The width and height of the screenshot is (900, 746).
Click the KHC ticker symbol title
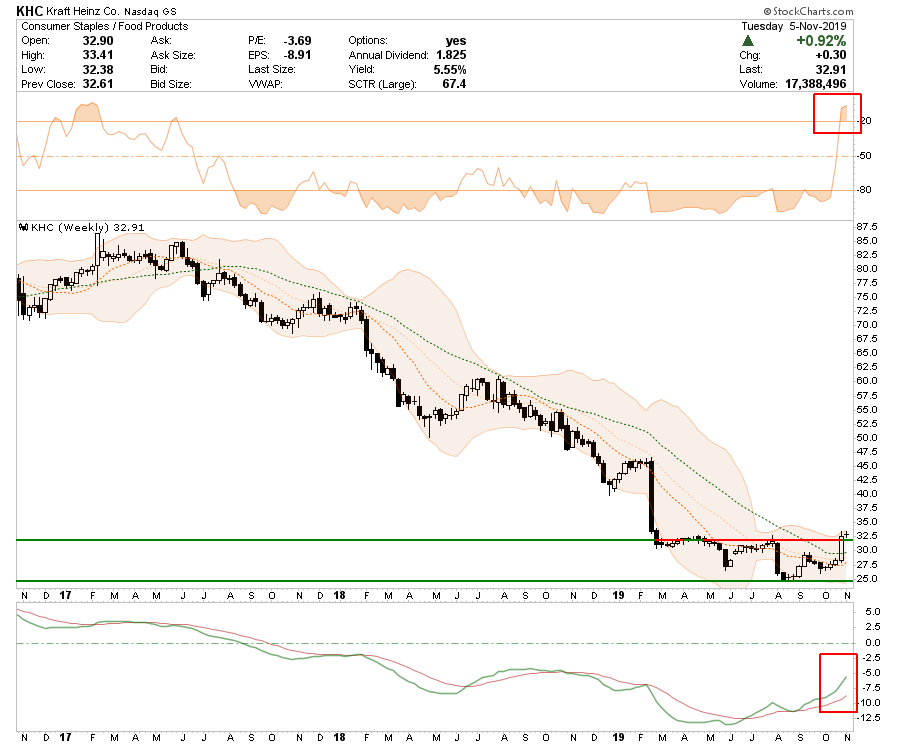[29, 10]
